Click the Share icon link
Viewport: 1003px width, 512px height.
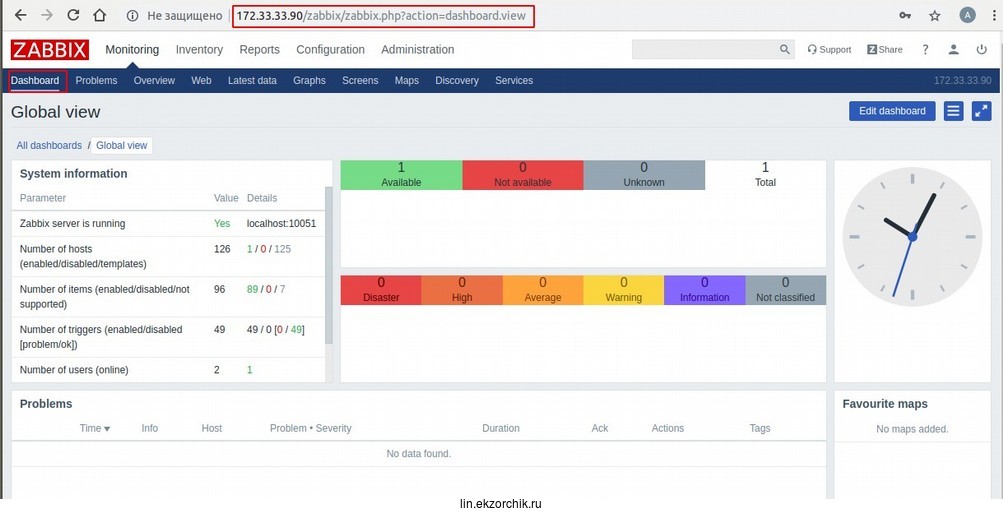(884, 50)
